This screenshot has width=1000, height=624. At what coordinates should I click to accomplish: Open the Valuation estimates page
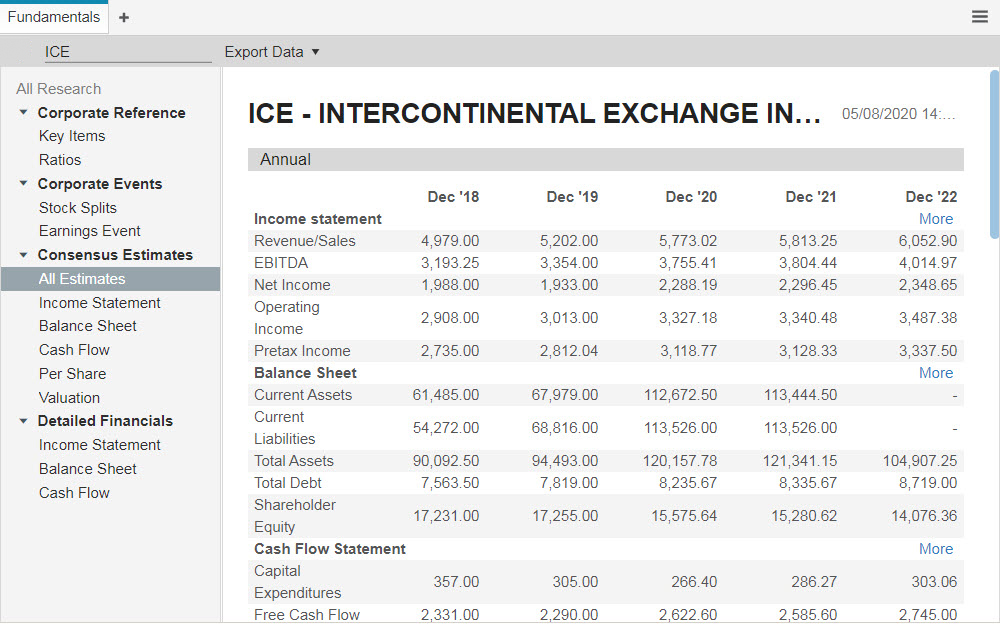tap(69, 397)
